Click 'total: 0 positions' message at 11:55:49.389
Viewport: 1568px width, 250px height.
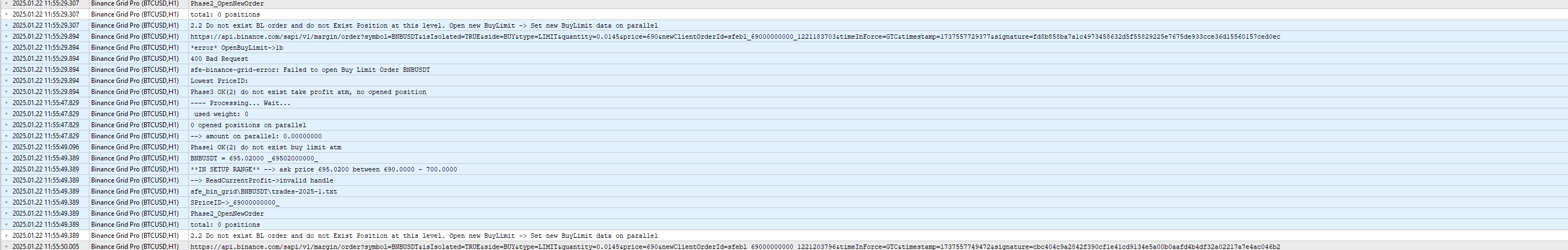click(225, 225)
